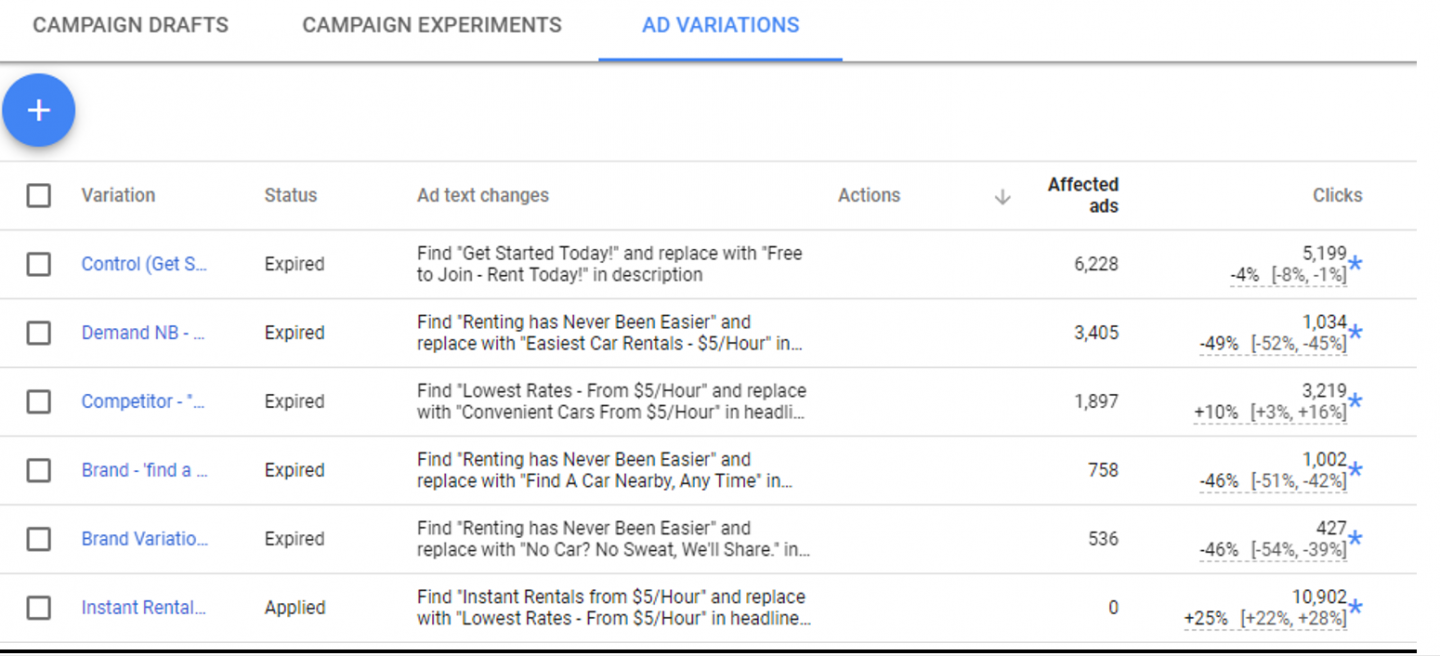Click the Affected ads column header
The width and height of the screenshot is (1440, 656).
(x=1083, y=195)
